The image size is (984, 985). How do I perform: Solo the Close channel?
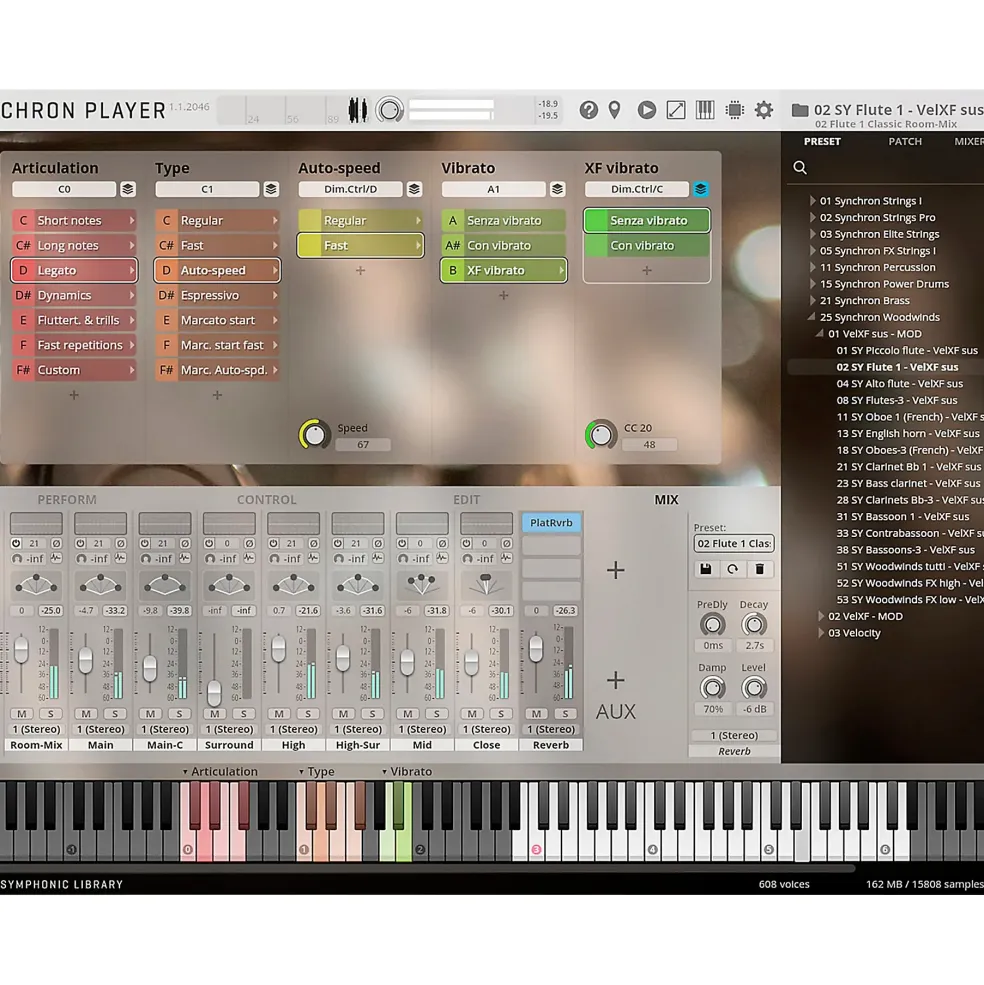click(501, 714)
